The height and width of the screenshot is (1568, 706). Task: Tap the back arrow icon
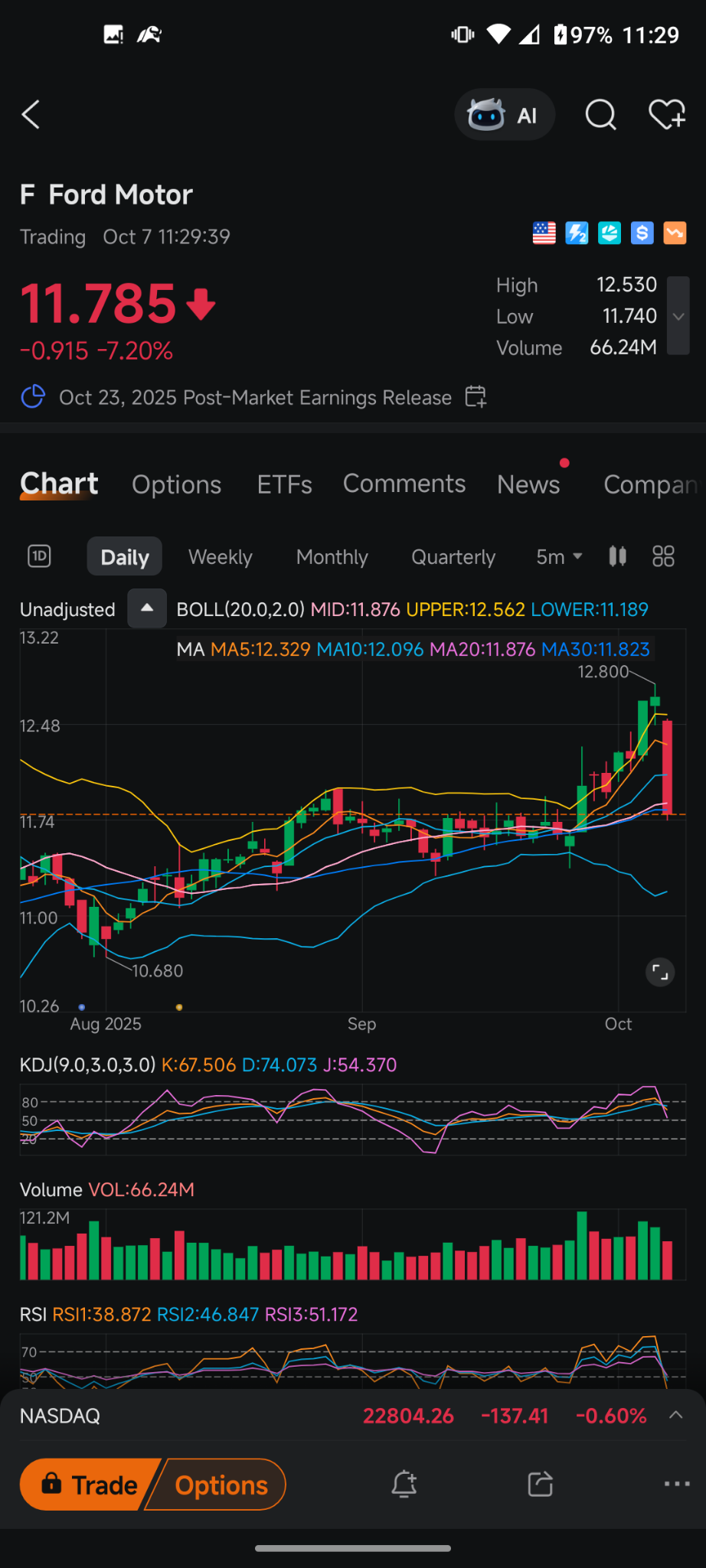coord(31,115)
